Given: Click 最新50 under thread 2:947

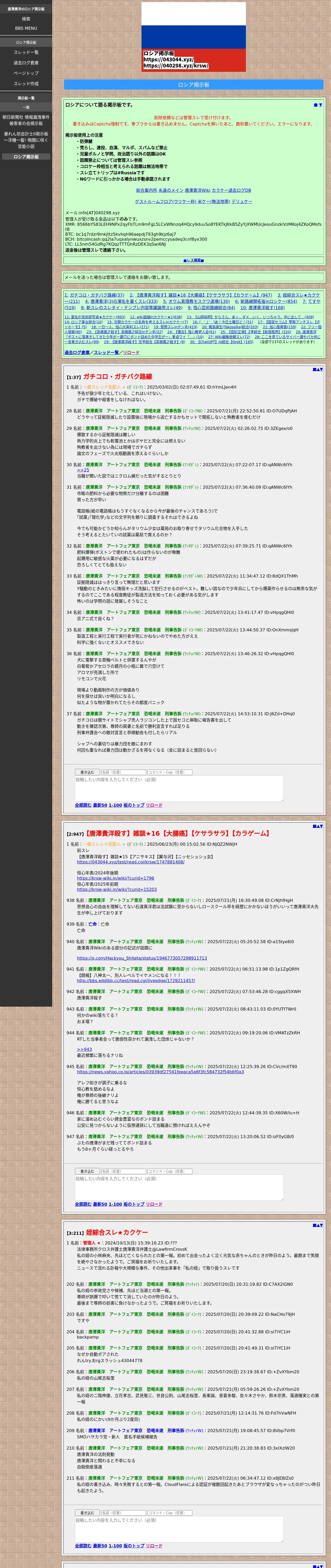Looking at the screenshot, I should point(100,1204).
